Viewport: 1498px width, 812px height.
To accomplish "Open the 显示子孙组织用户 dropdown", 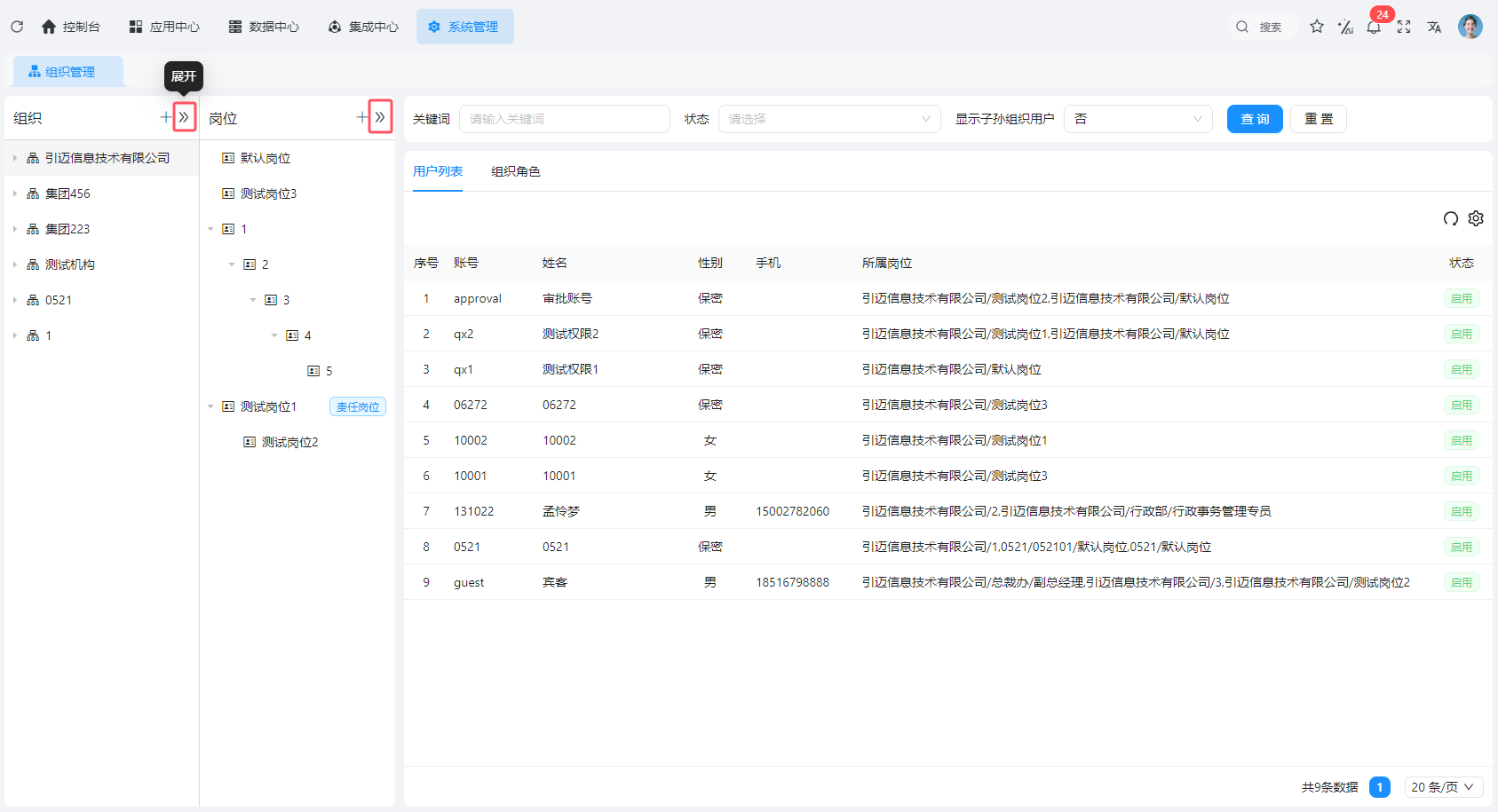I will pyautogui.click(x=1137, y=119).
